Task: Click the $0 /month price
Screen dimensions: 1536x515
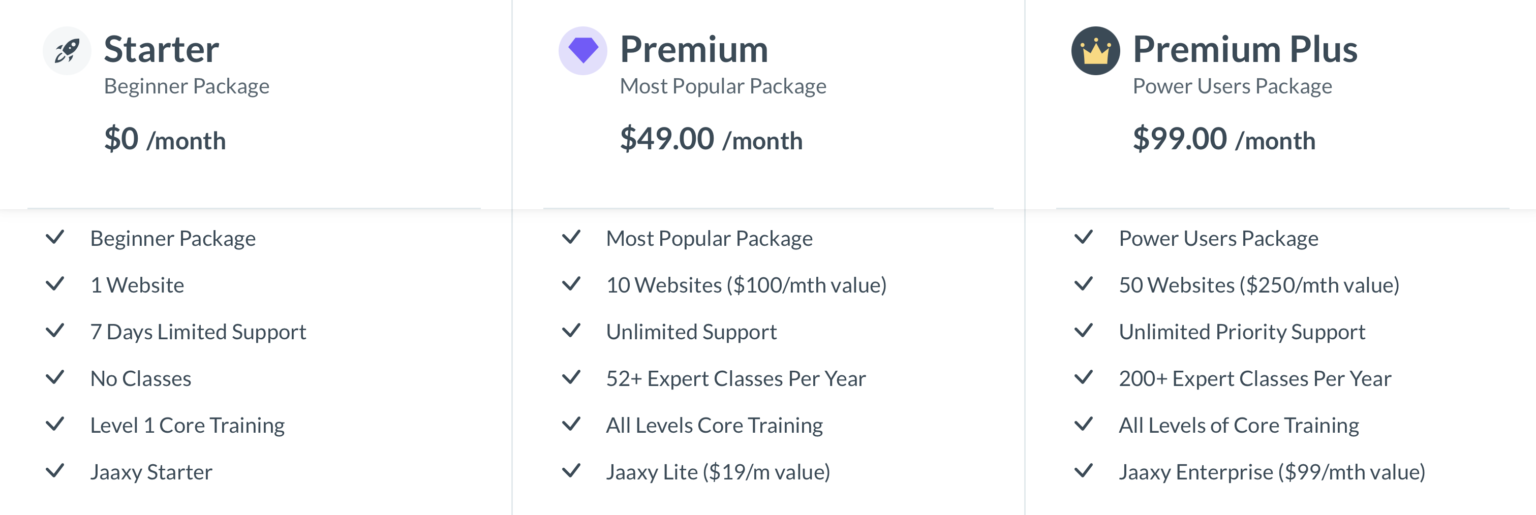Action: coord(165,139)
